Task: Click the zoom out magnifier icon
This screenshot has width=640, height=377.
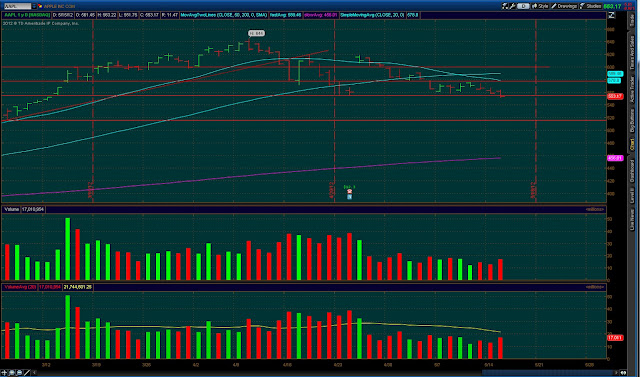Action: (x=20, y=373)
